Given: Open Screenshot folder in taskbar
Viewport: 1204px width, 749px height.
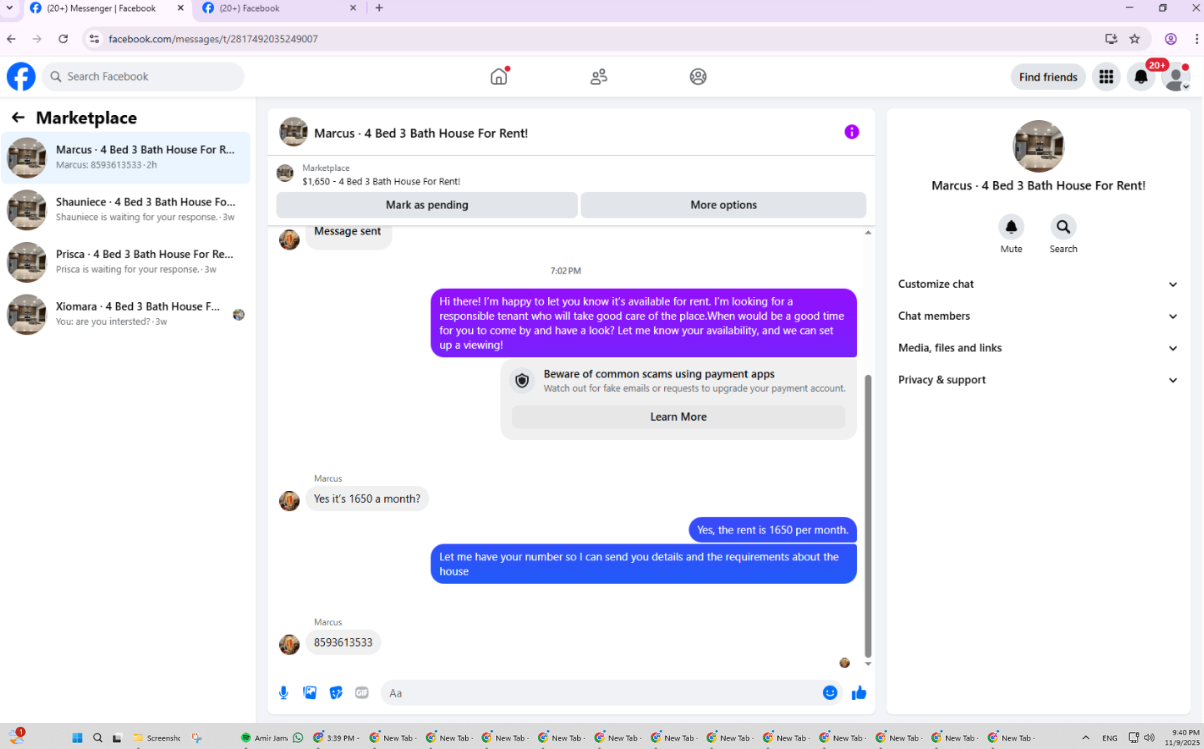Looking at the screenshot, I should coord(157,738).
